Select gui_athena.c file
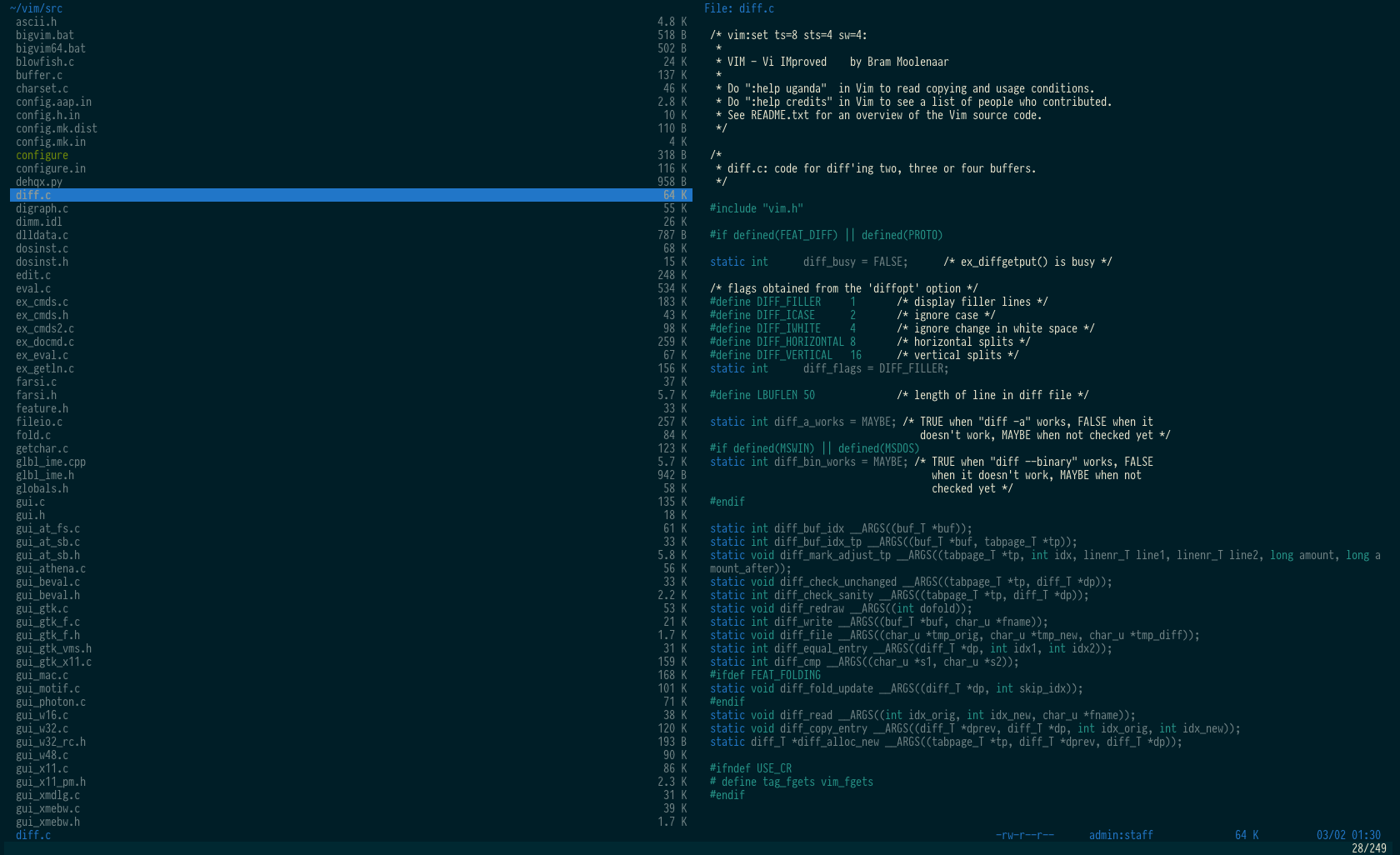 pyautogui.click(x=351, y=568)
